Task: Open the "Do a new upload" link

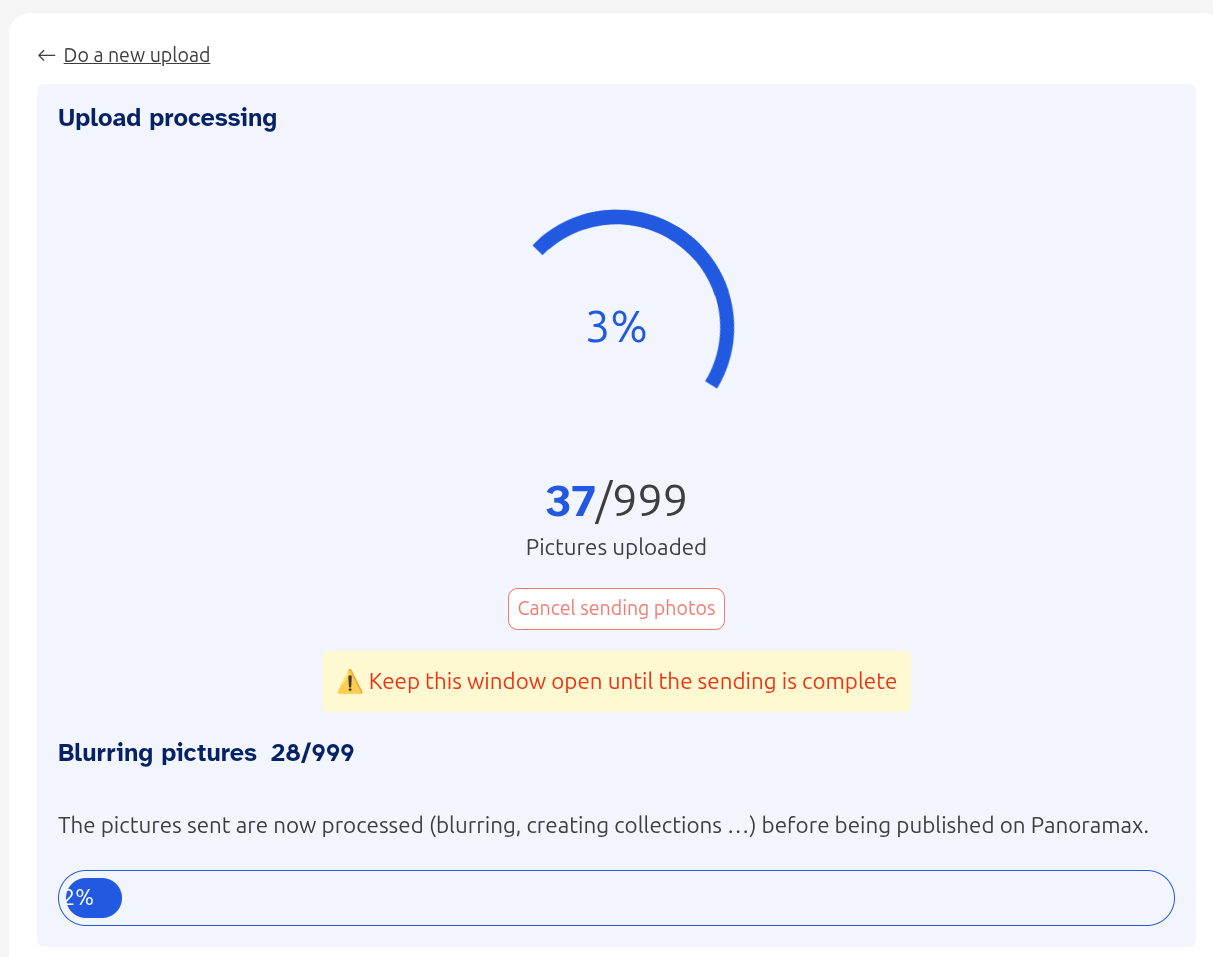Action: (136, 55)
